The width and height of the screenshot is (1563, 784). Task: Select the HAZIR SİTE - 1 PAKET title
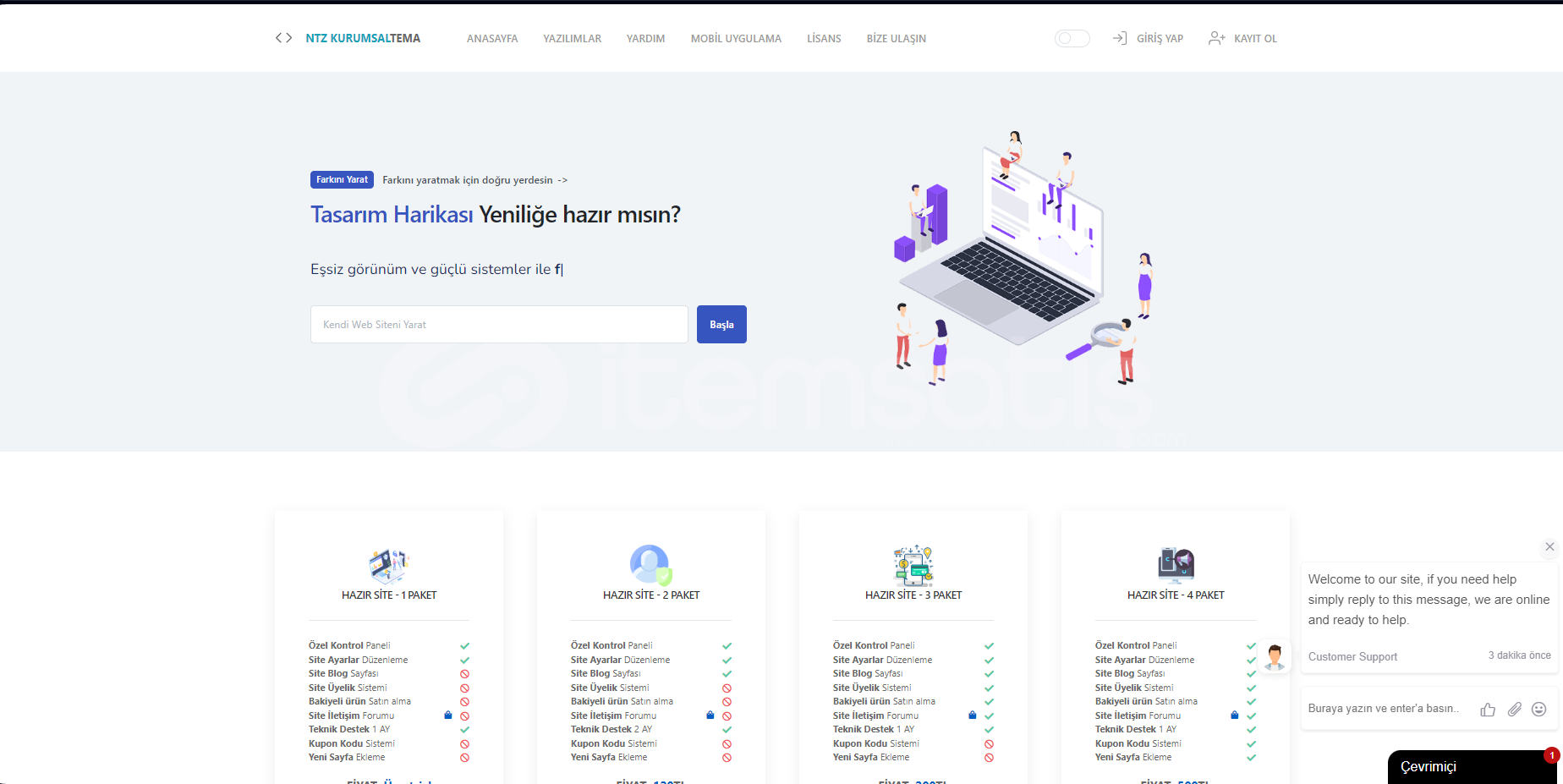[x=389, y=595]
